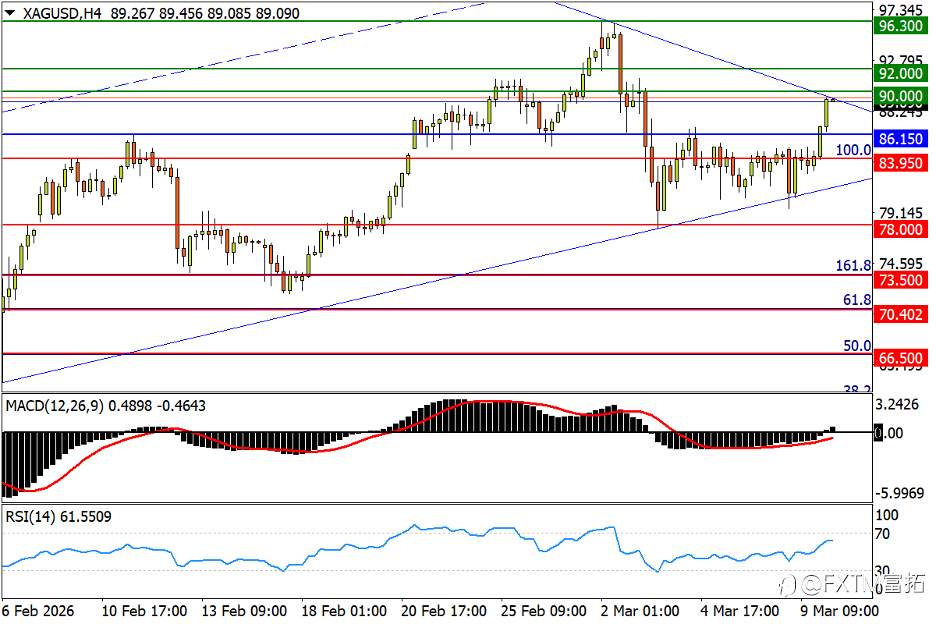The image size is (936, 624).
Task: Click the 66.500 red price label
Action: 901,358
